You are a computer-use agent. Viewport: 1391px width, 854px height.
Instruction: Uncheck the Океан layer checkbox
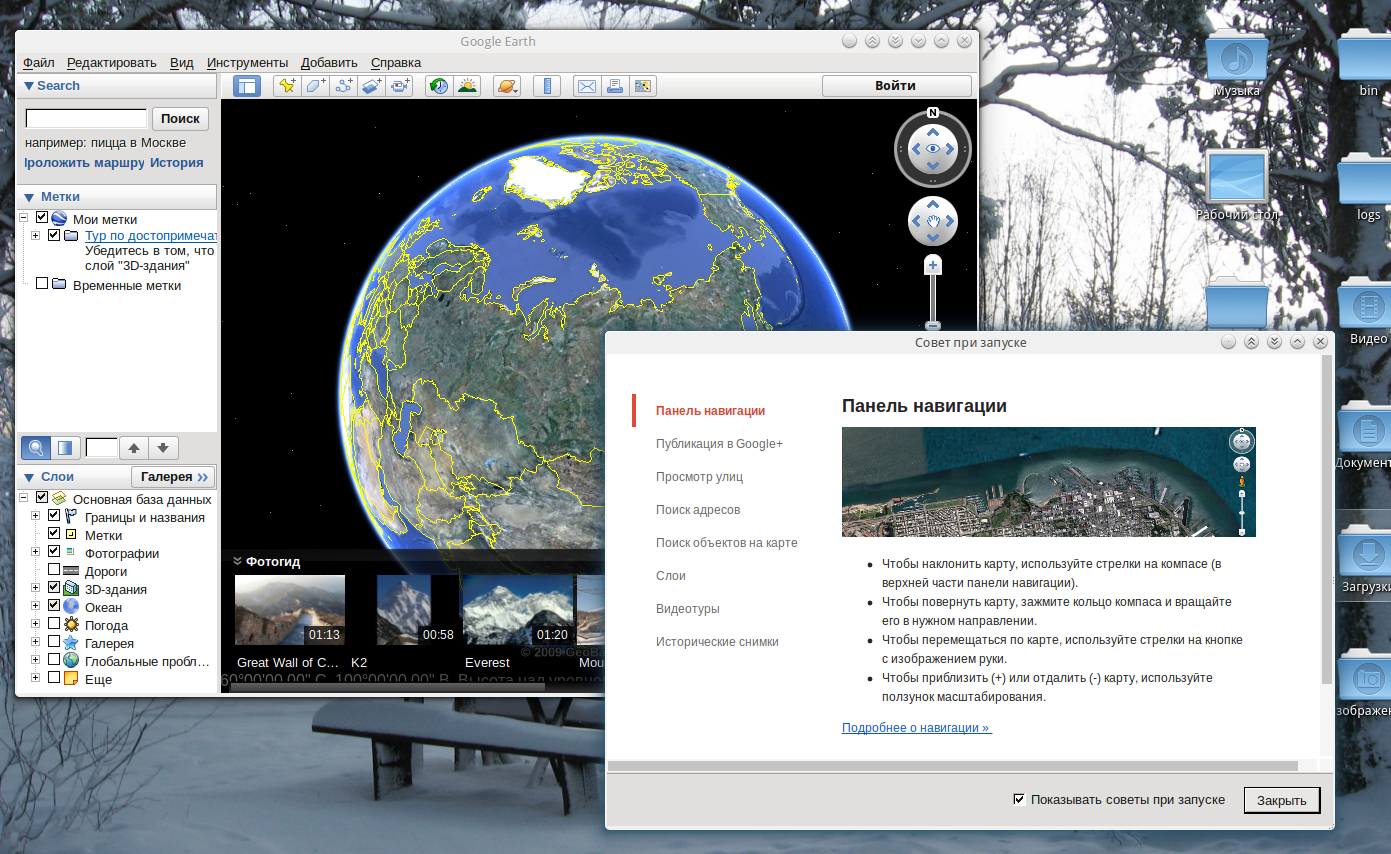coord(54,607)
